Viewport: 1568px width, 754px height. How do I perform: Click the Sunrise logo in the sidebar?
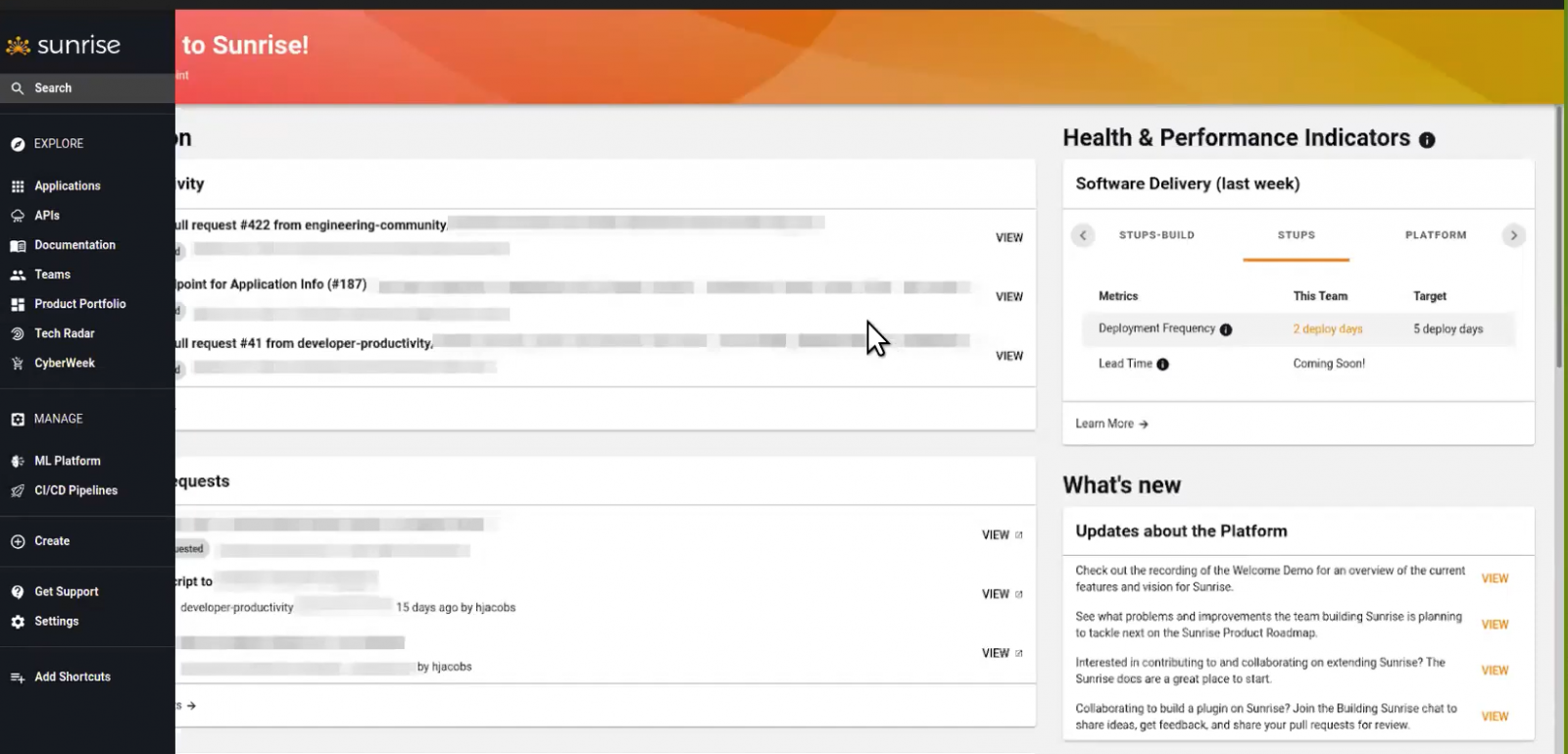(64, 45)
